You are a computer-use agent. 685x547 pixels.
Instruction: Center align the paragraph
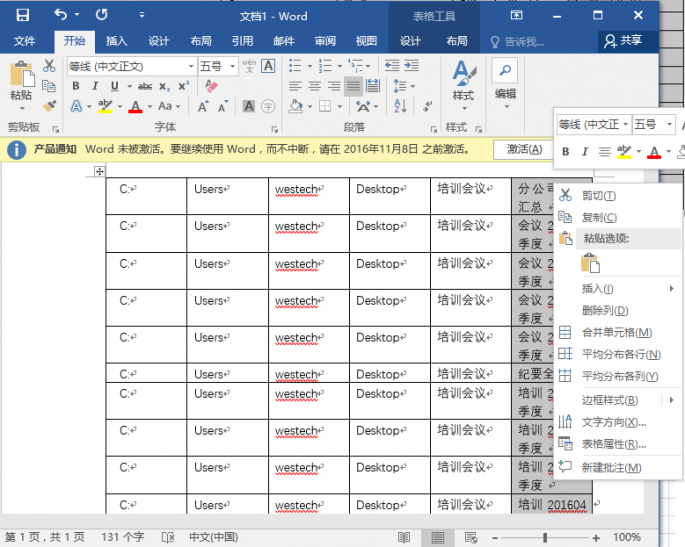[x=315, y=86]
